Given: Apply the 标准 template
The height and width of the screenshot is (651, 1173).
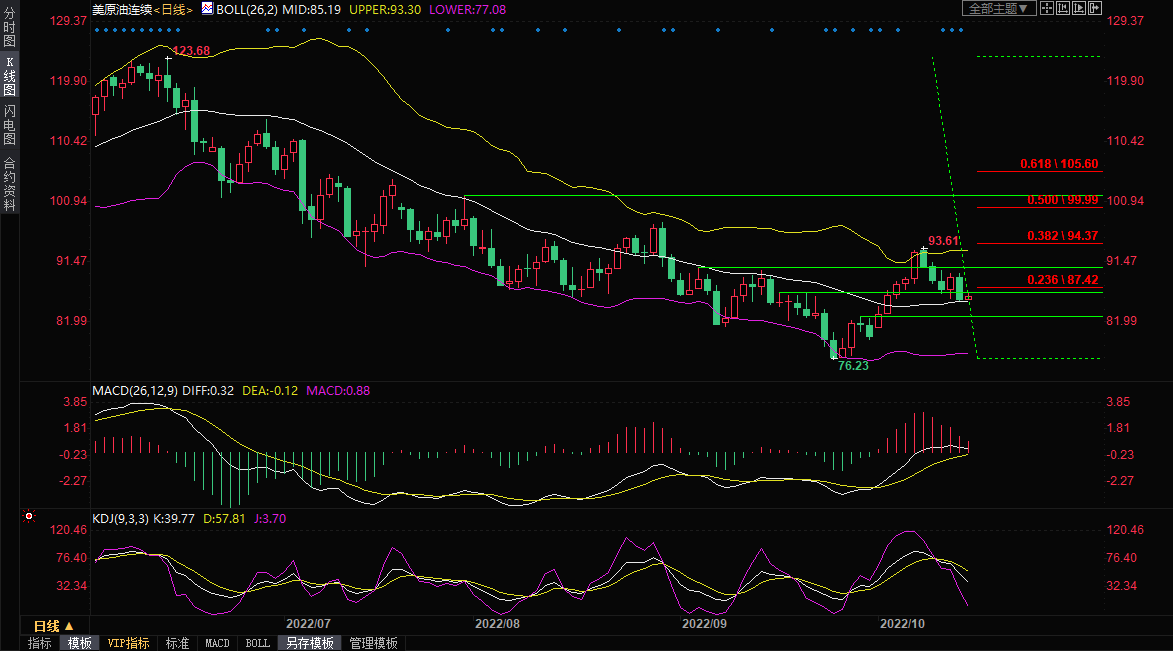Looking at the screenshot, I should pos(177,643).
